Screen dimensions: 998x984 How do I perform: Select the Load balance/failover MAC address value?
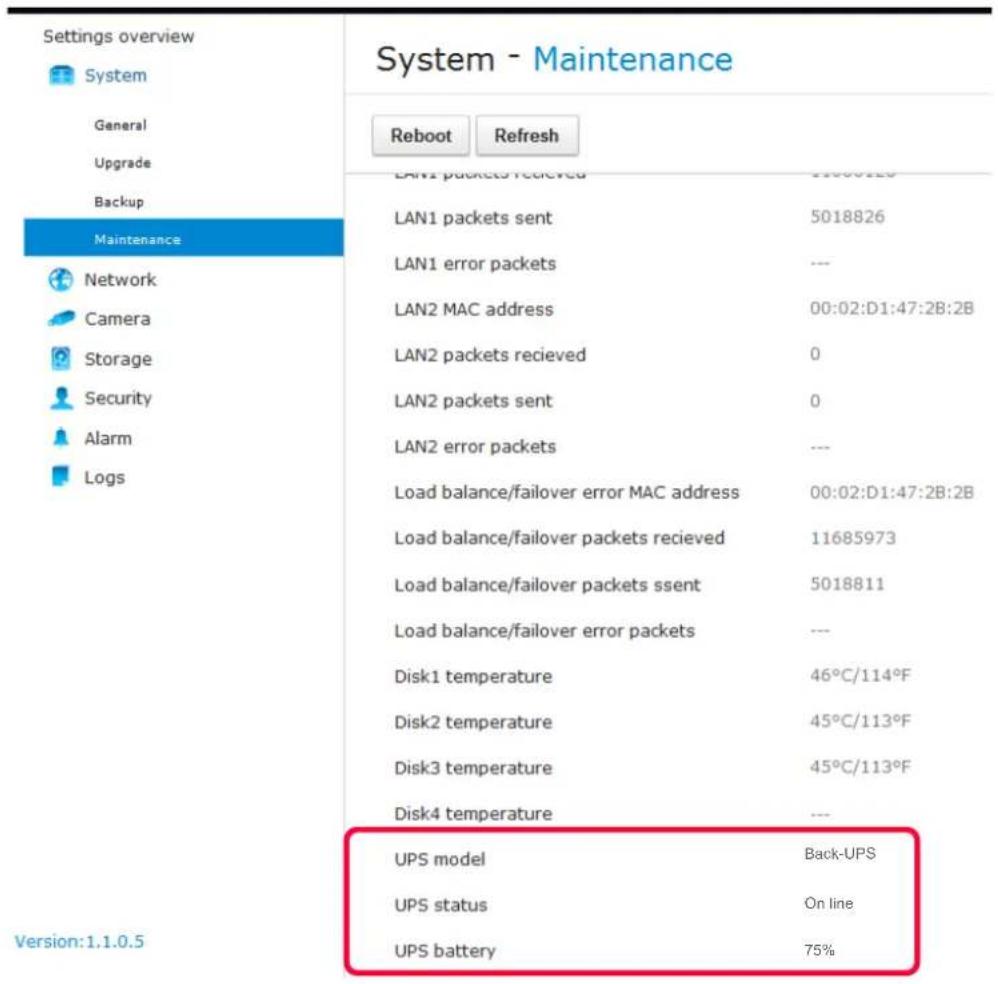[892, 492]
